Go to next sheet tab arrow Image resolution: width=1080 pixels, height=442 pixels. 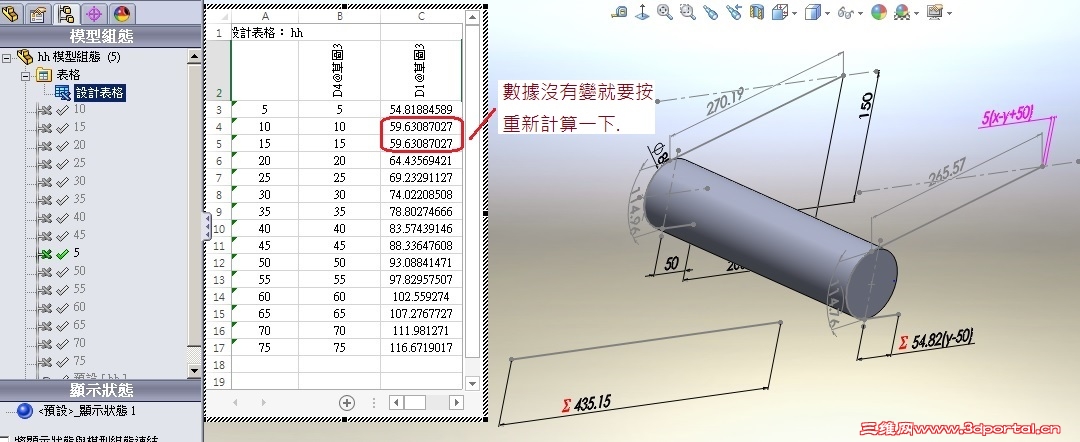point(263,402)
